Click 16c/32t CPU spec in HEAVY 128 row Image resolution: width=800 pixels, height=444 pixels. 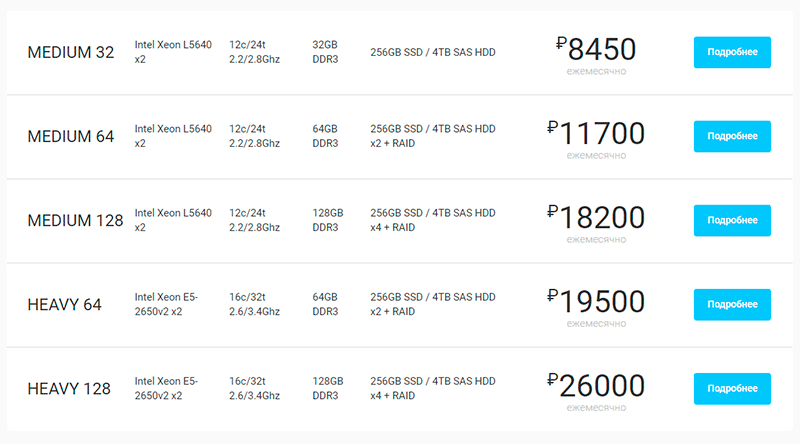(x=247, y=381)
